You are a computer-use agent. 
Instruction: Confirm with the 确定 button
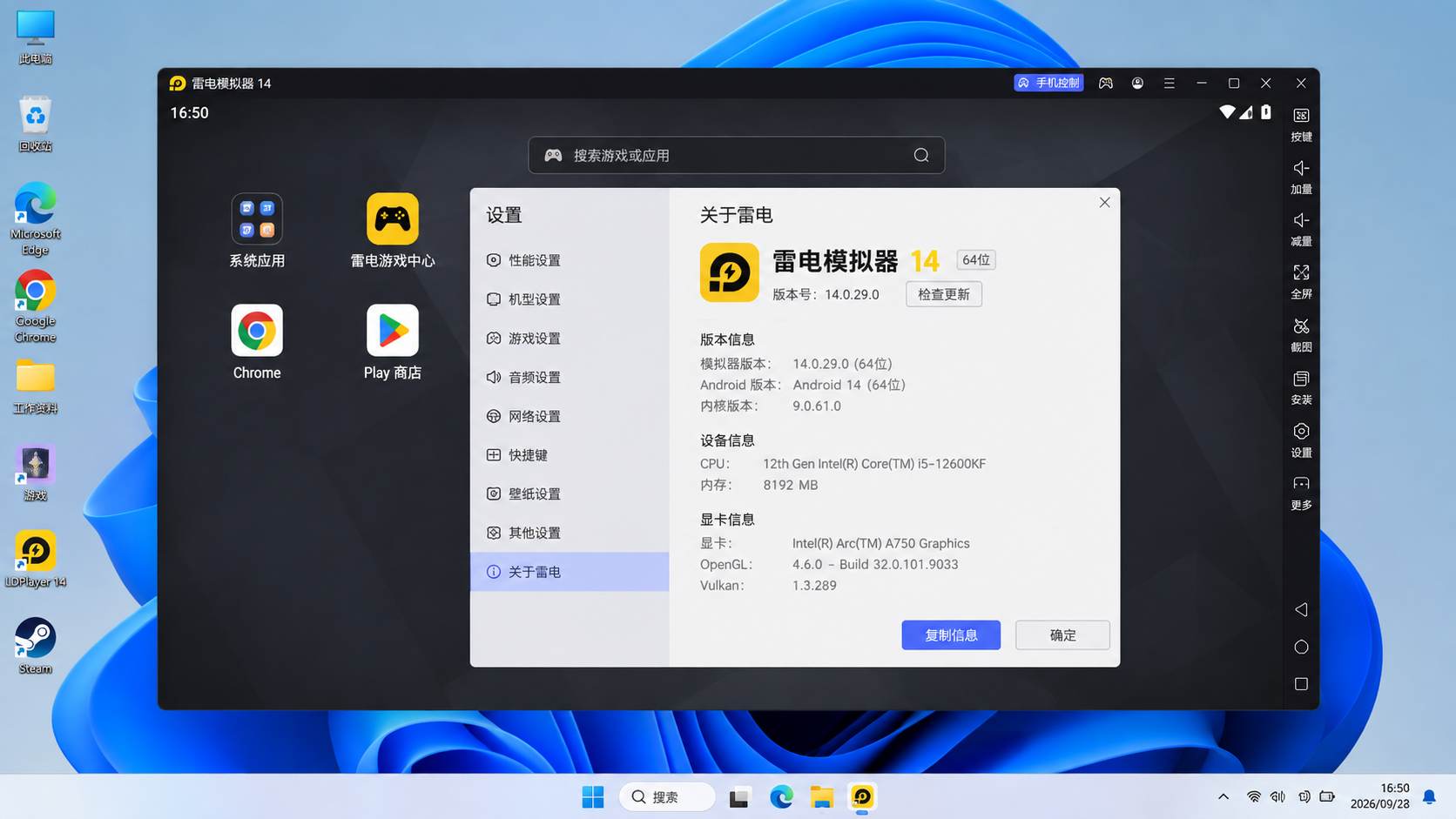pyautogui.click(x=1062, y=635)
